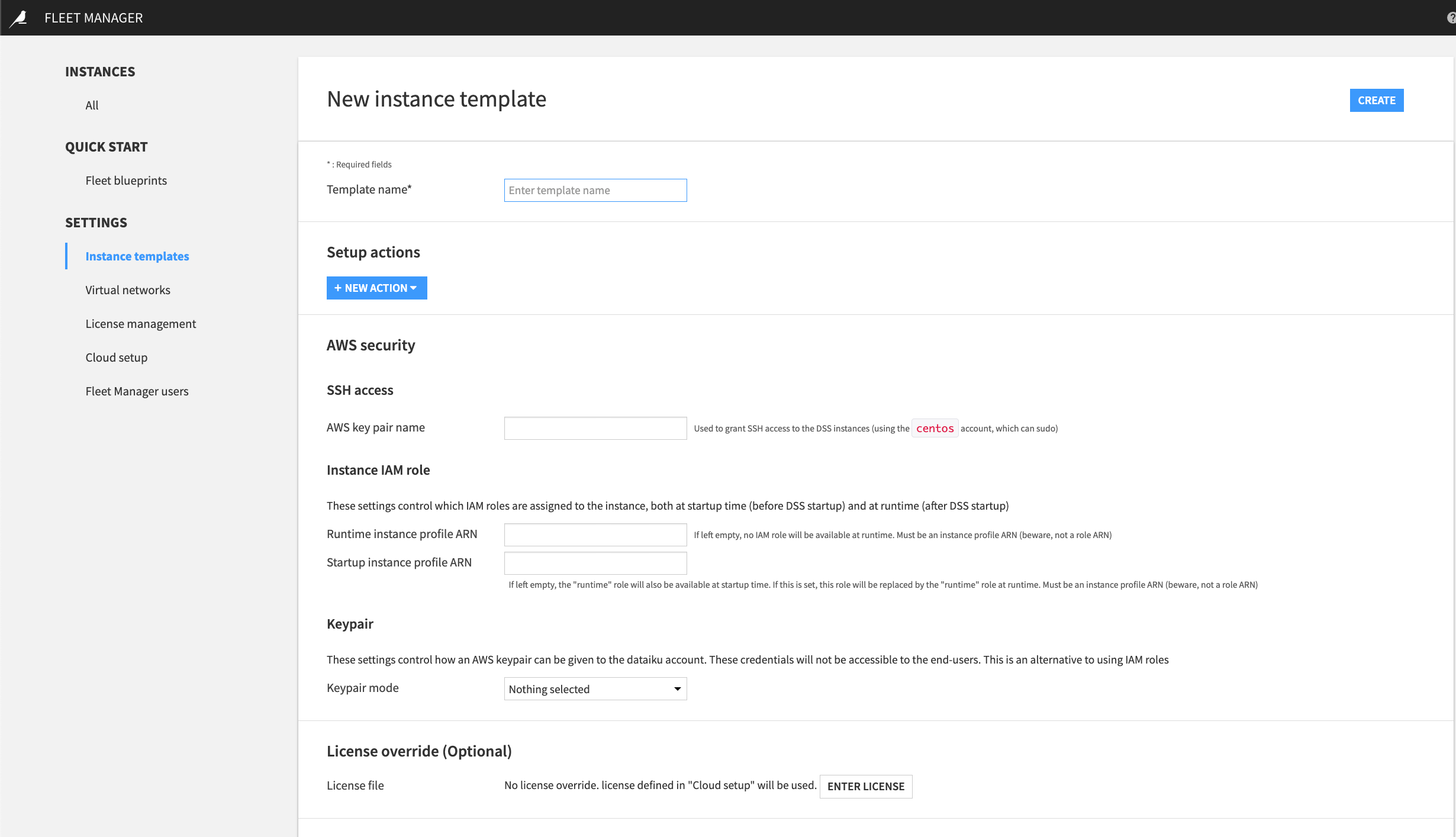The width and height of the screenshot is (1456, 837).
Task: Select Instance templates in the sidebar
Action: click(137, 256)
